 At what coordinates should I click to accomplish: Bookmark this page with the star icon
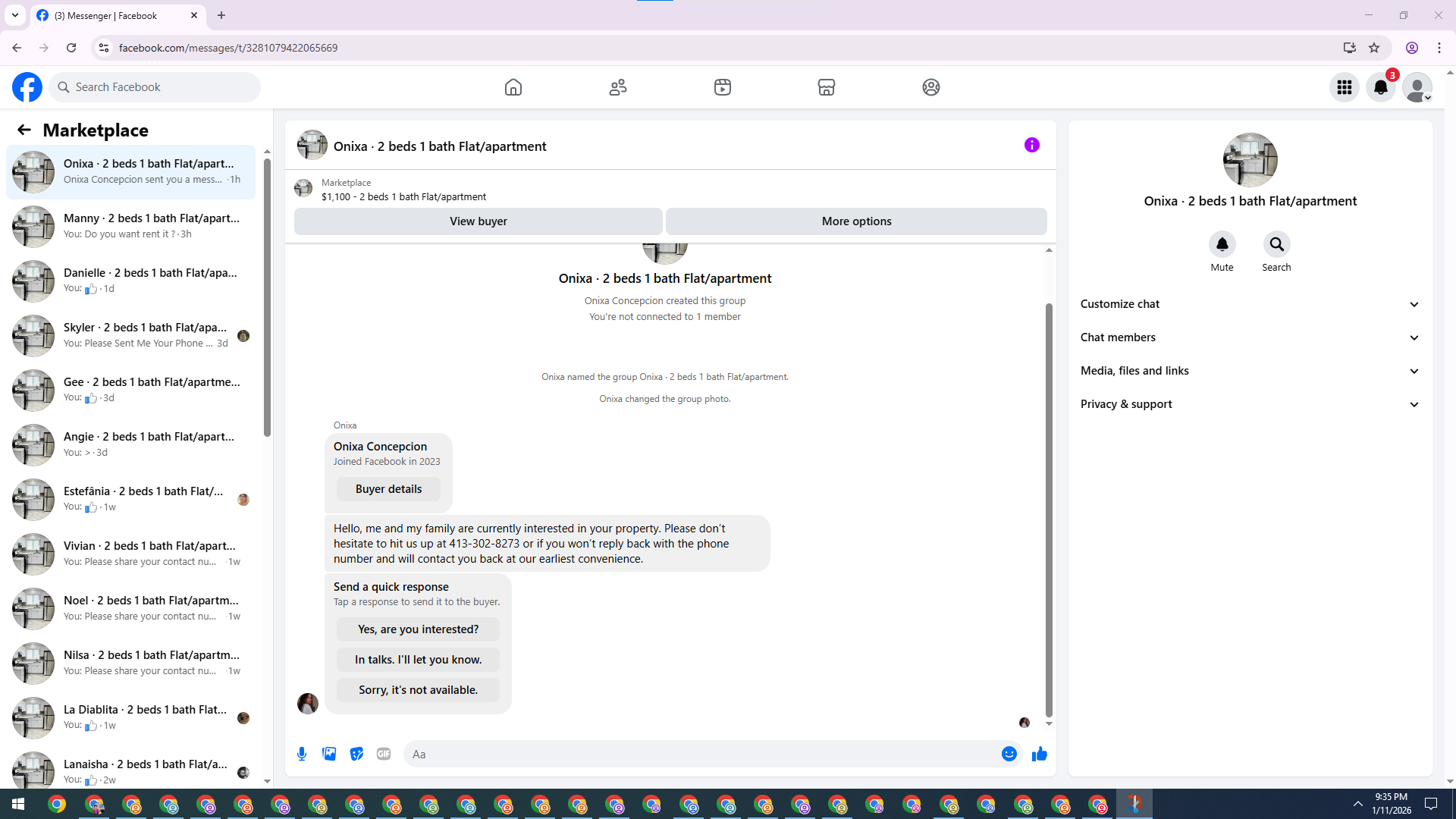click(1374, 48)
